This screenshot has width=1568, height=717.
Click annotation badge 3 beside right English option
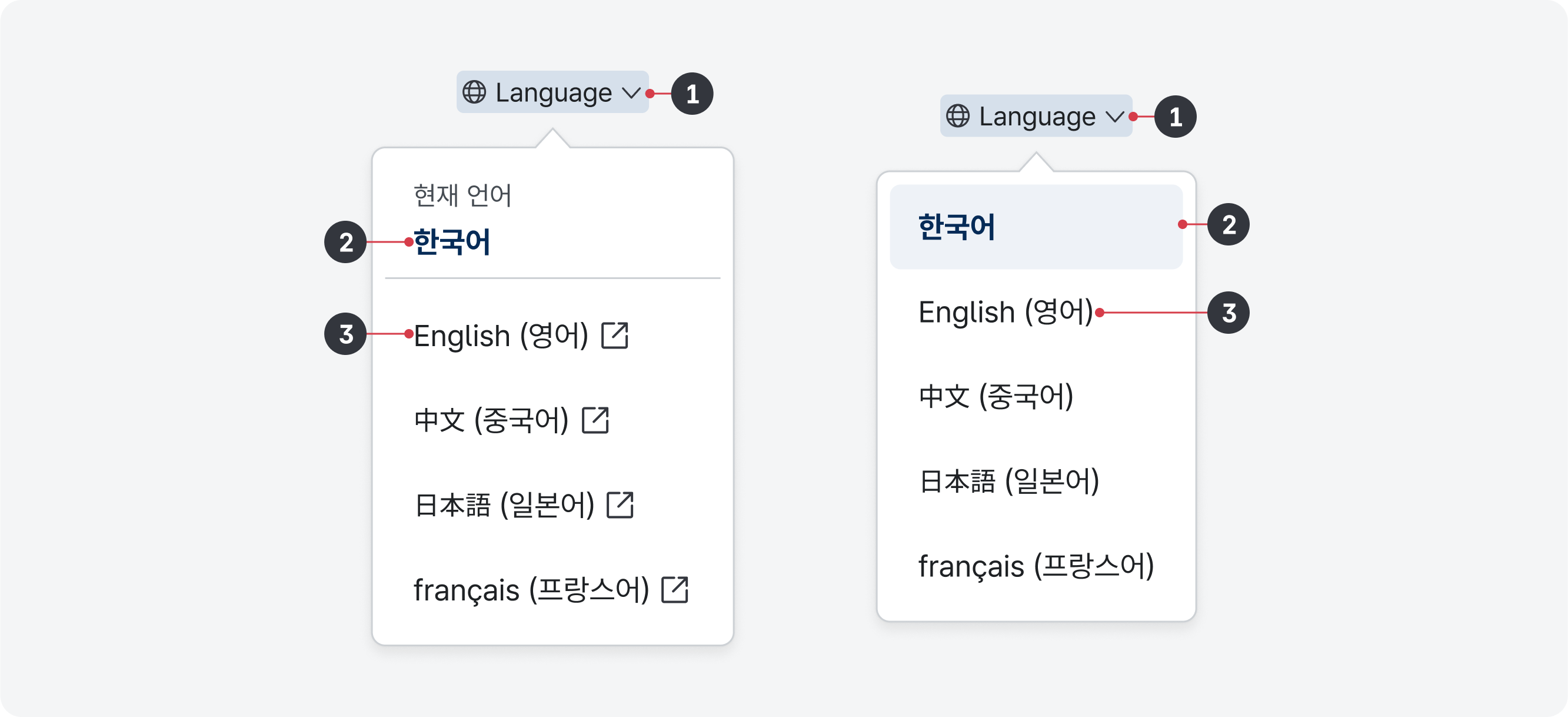point(1229,313)
